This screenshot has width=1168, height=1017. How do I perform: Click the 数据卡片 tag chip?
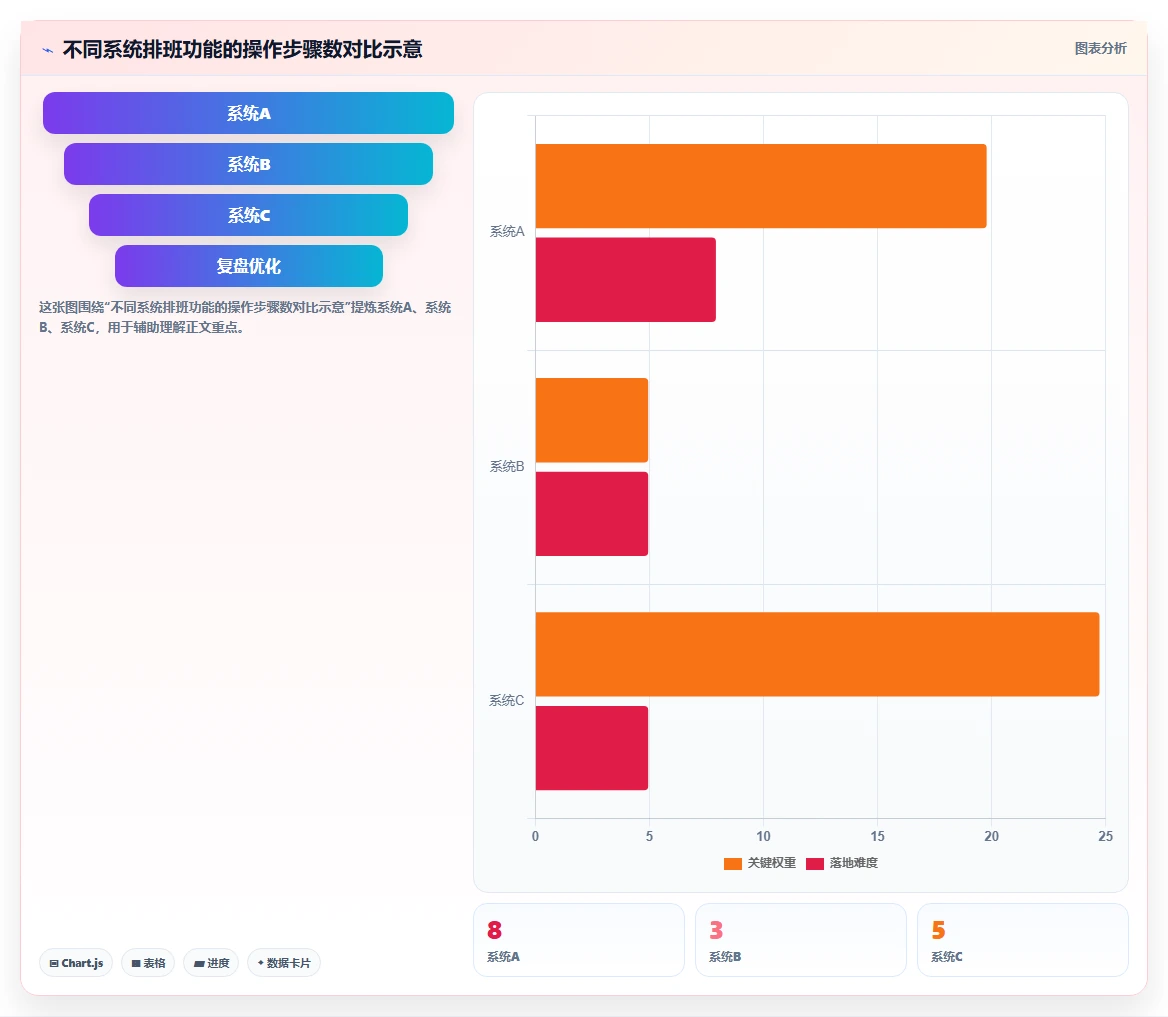coord(284,963)
